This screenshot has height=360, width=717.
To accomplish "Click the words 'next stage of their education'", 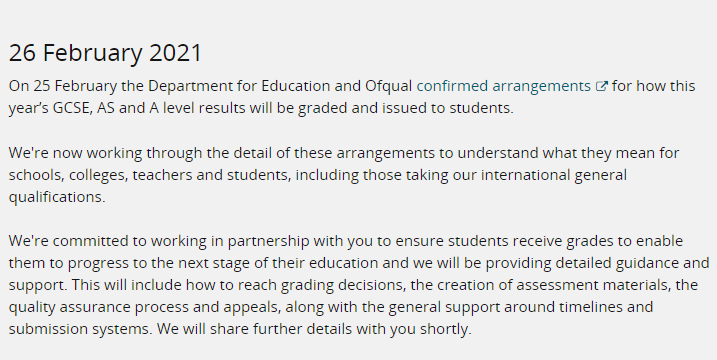I will tap(278, 263).
